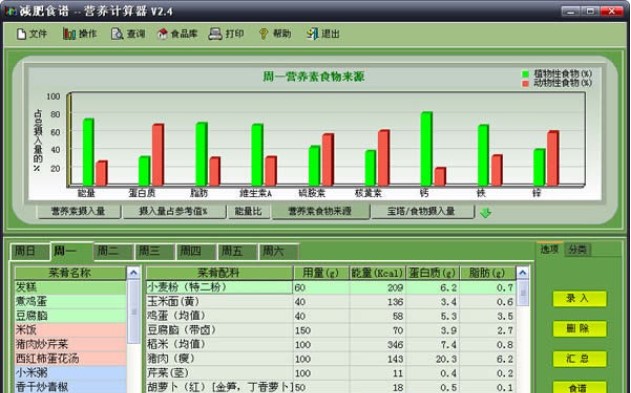The image size is (631, 393).
Task: Open the 查询 search icon
Action: click(x=117, y=34)
